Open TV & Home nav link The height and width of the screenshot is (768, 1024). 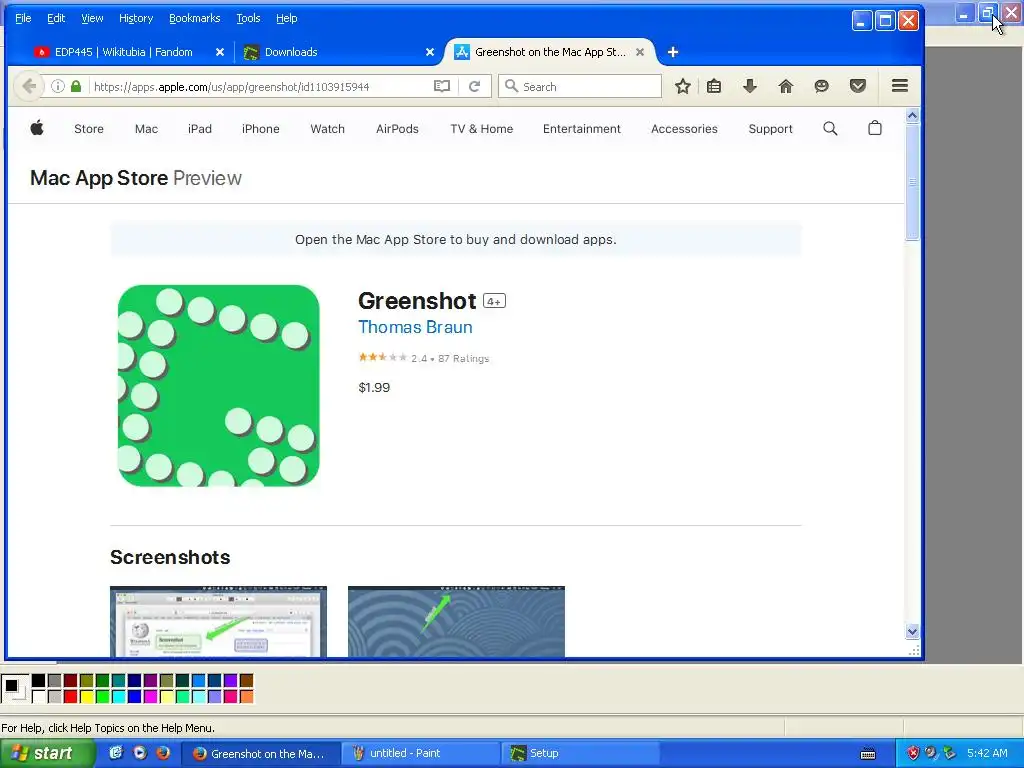click(x=481, y=129)
